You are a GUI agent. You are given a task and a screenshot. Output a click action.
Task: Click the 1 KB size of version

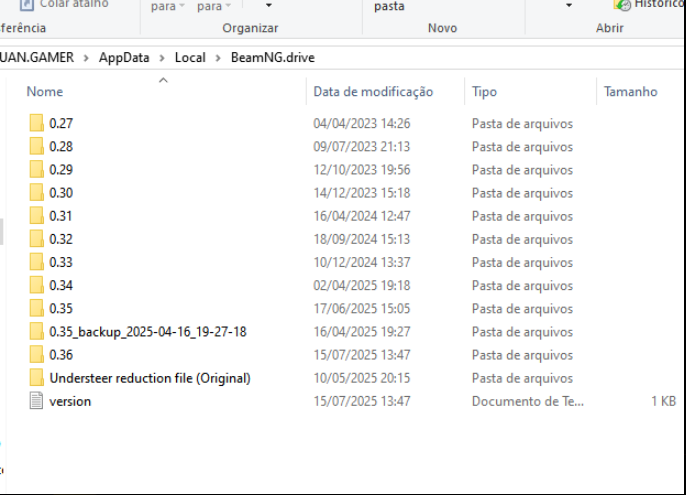664,401
